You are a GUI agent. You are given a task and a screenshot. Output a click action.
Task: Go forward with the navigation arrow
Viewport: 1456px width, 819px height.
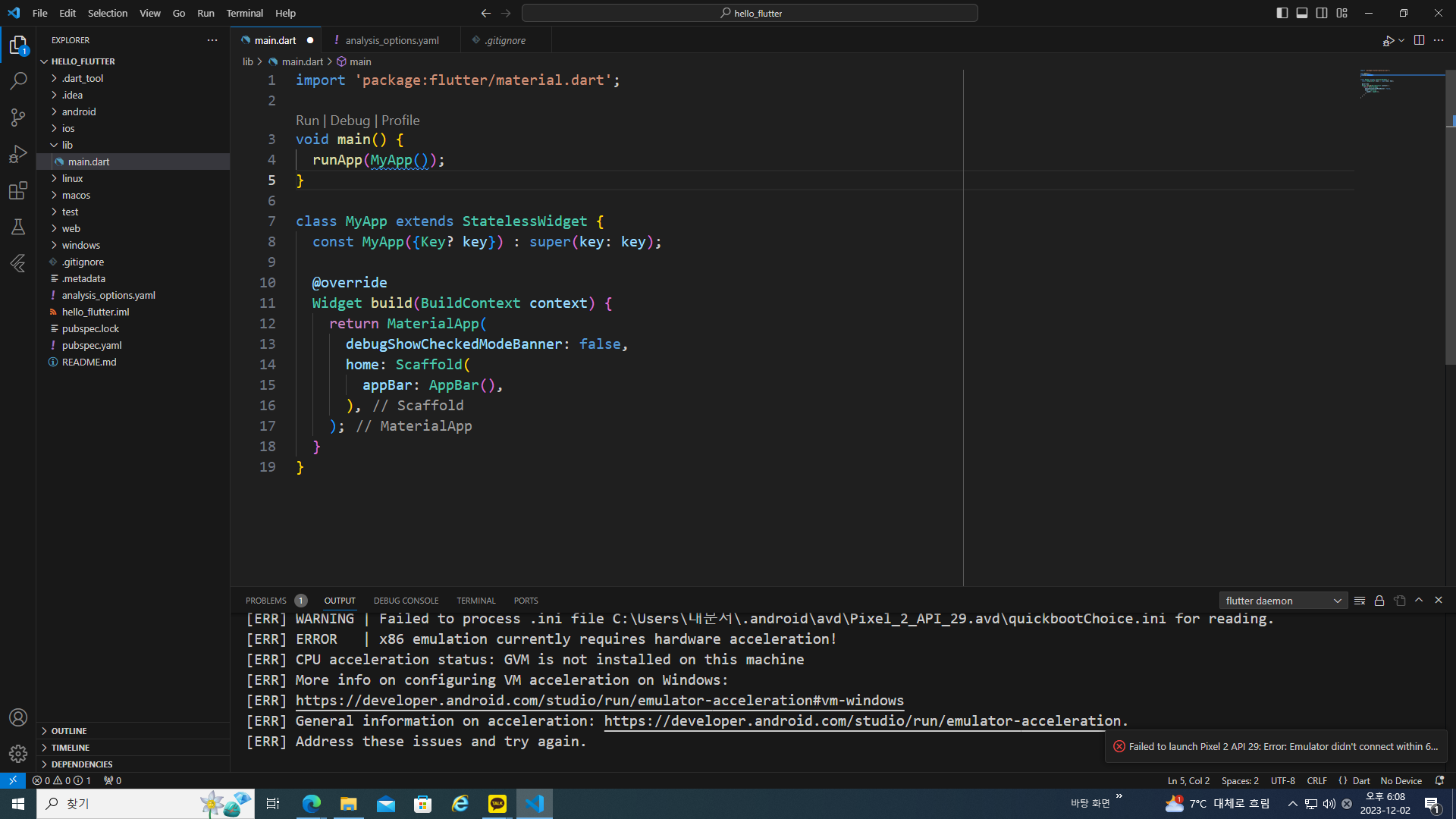point(506,13)
